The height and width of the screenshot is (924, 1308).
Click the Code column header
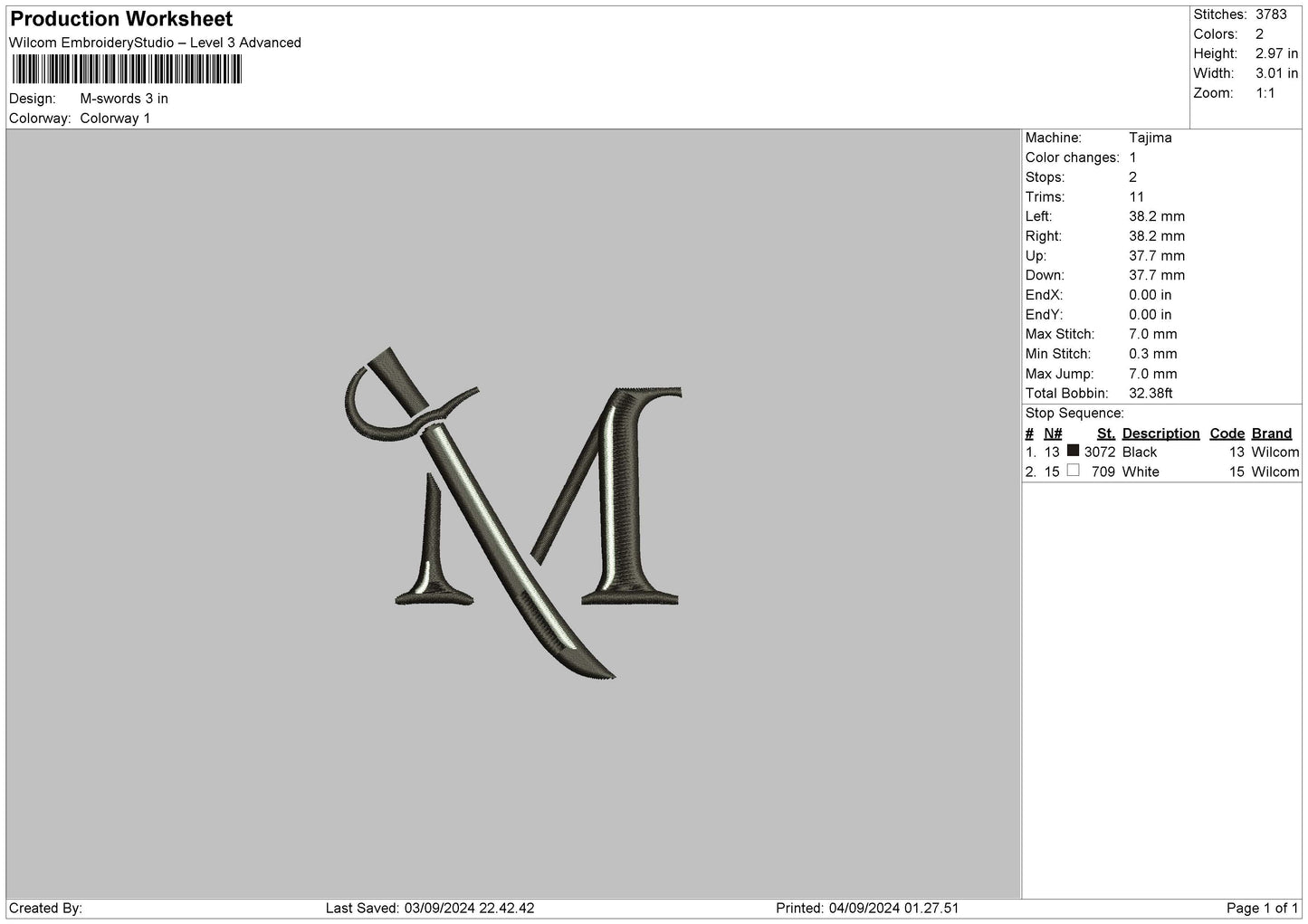pos(1227,433)
